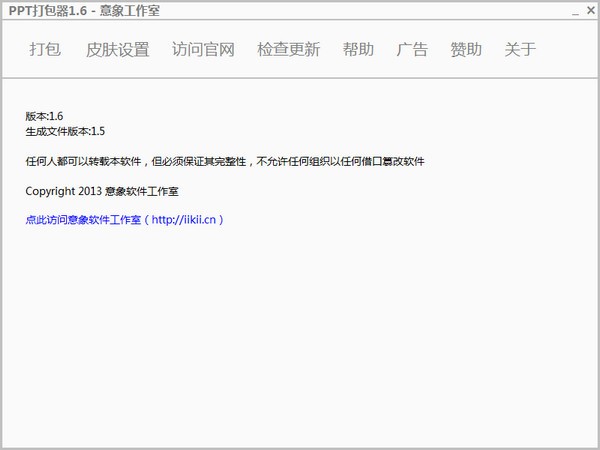
Task: Select the 赞助 menu item
Action: (466, 49)
